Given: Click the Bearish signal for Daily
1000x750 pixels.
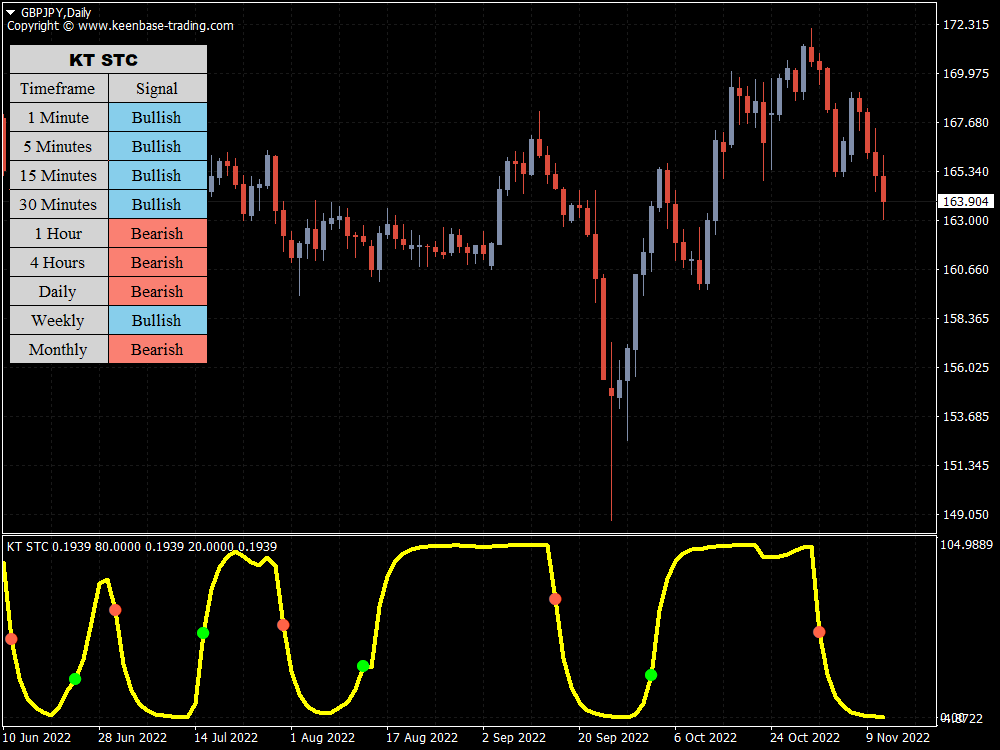Looking at the screenshot, I should point(158,291).
